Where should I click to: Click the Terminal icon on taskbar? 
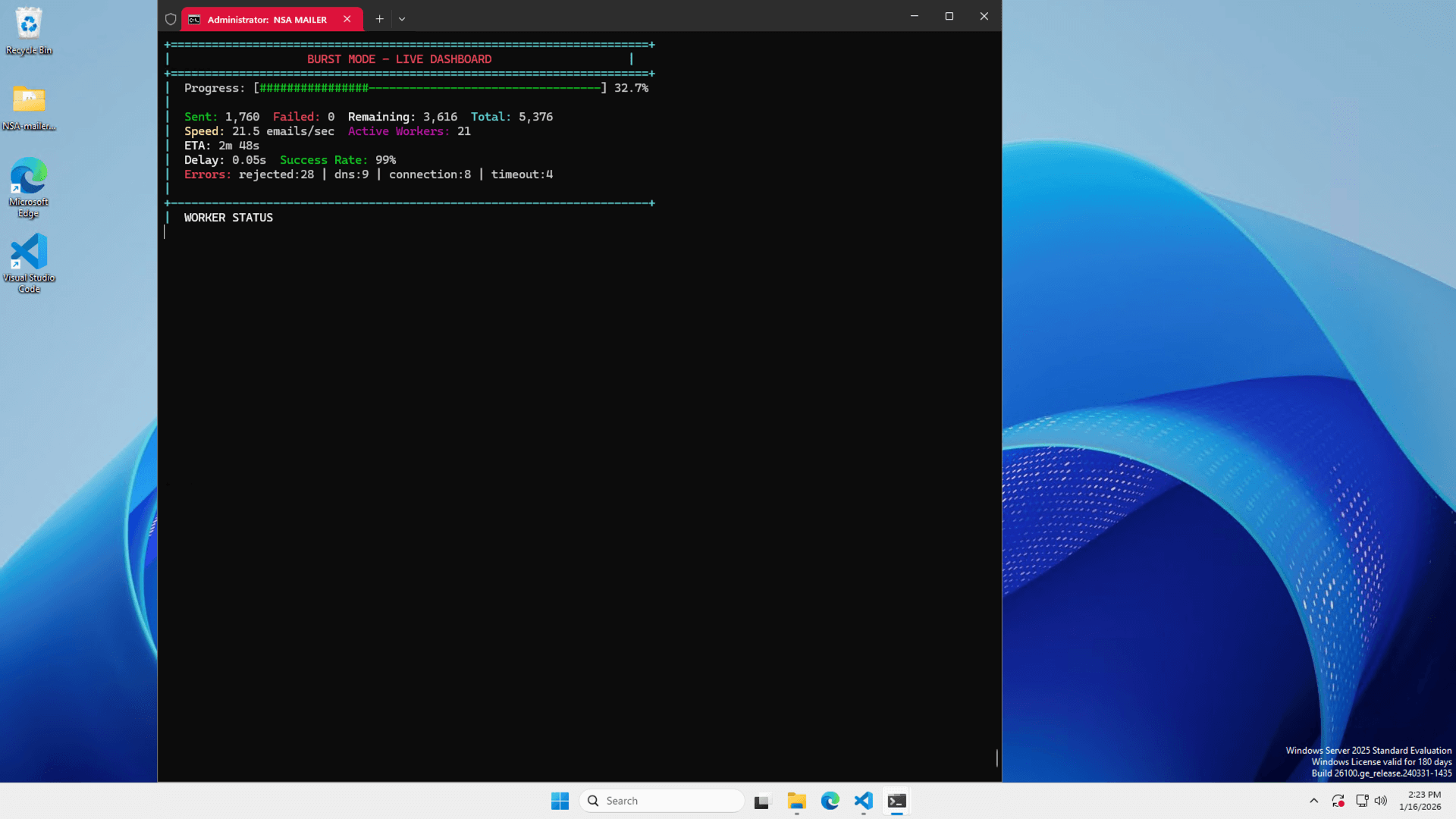(x=897, y=801)
